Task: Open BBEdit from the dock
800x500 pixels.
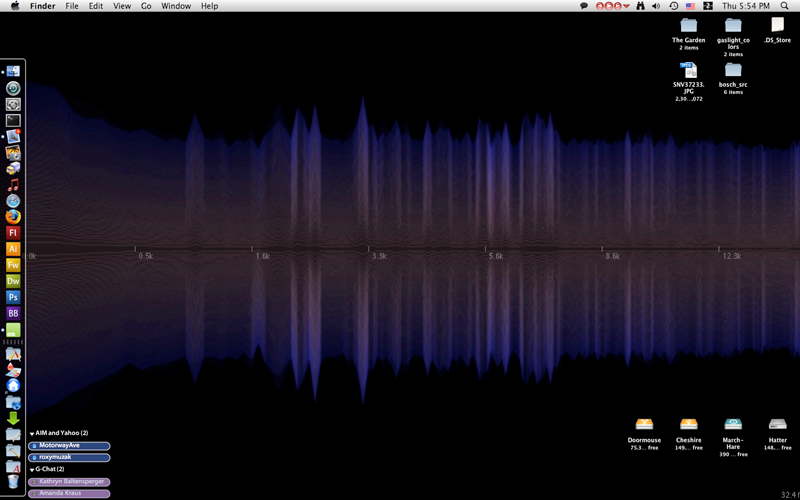Action: tap(13, 313)
